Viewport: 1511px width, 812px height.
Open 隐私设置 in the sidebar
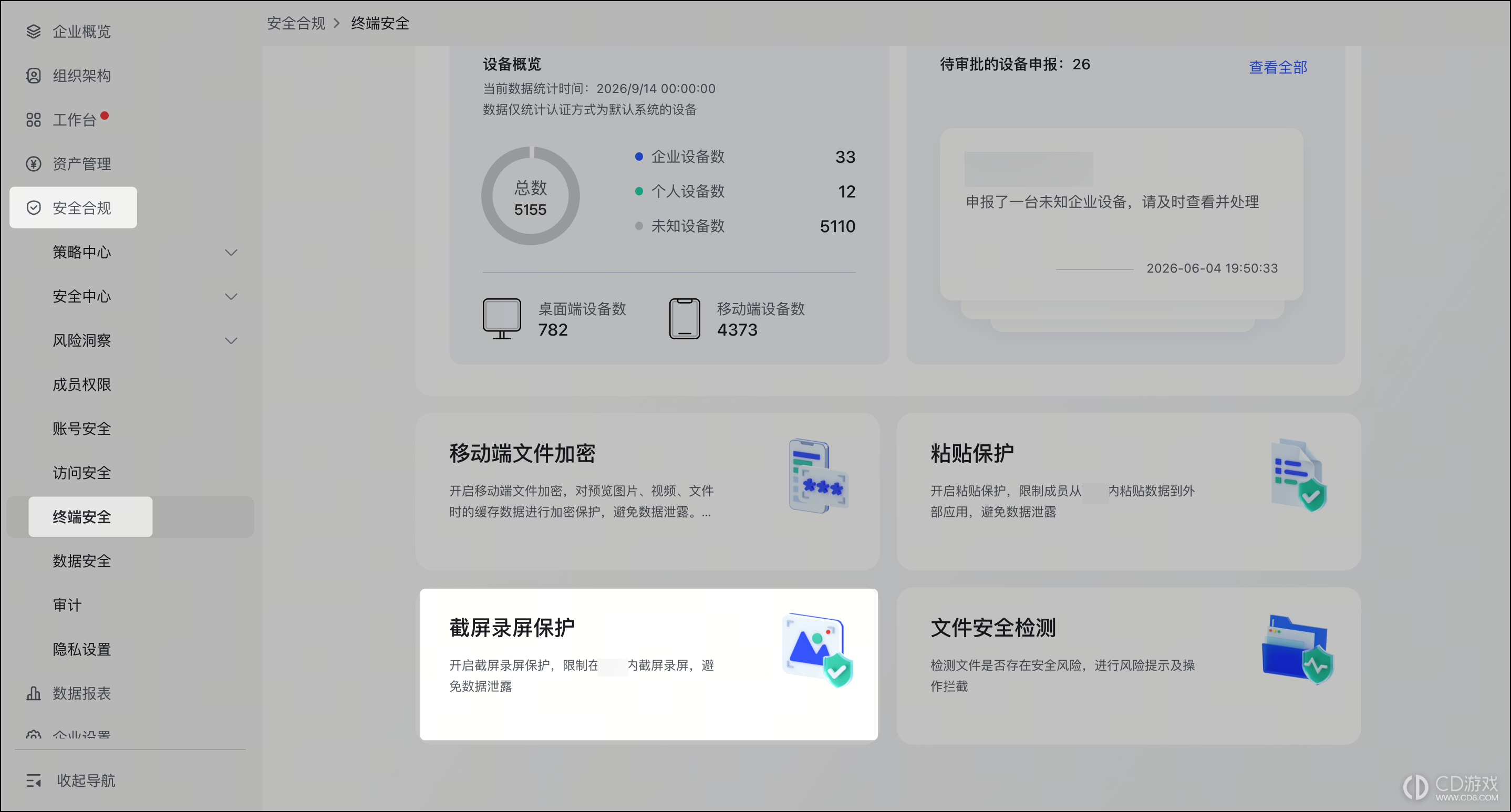[81, 649]
